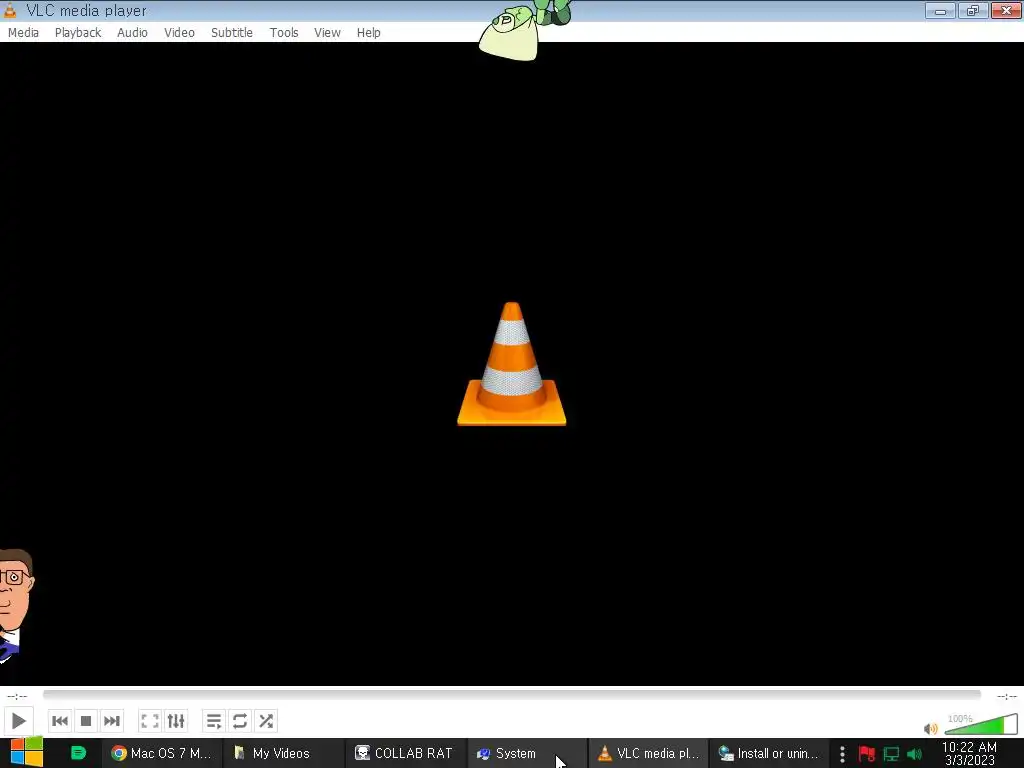Close the VLC media player window
Viewport: 1024px width, 768px height.
(x=1006, y=10)
